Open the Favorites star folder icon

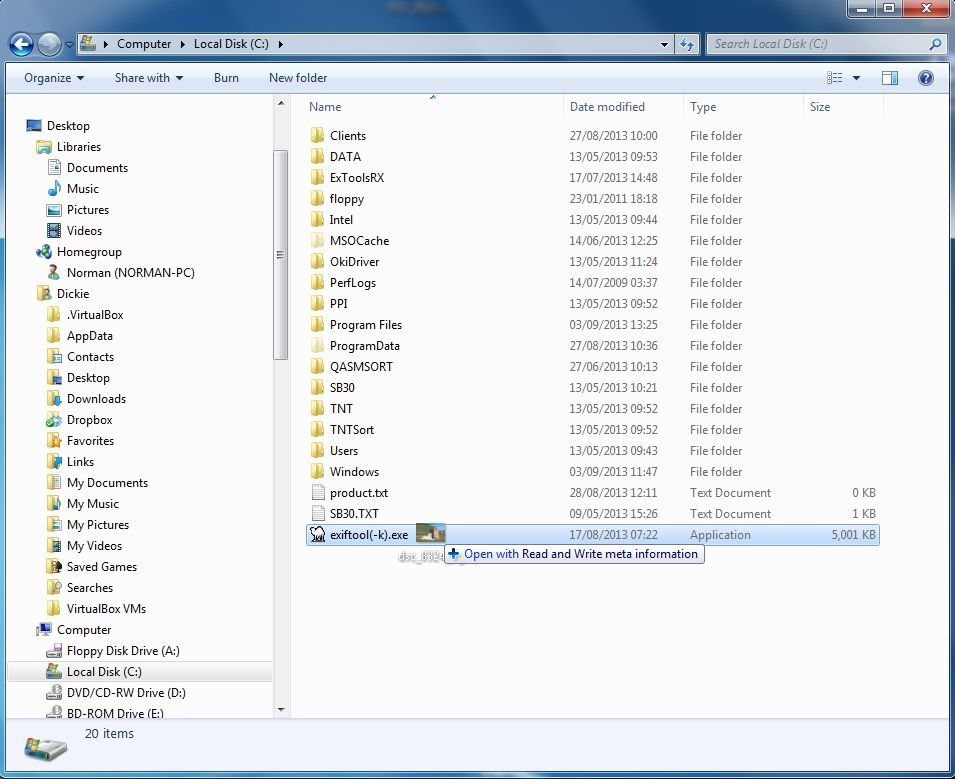point(54,440)
